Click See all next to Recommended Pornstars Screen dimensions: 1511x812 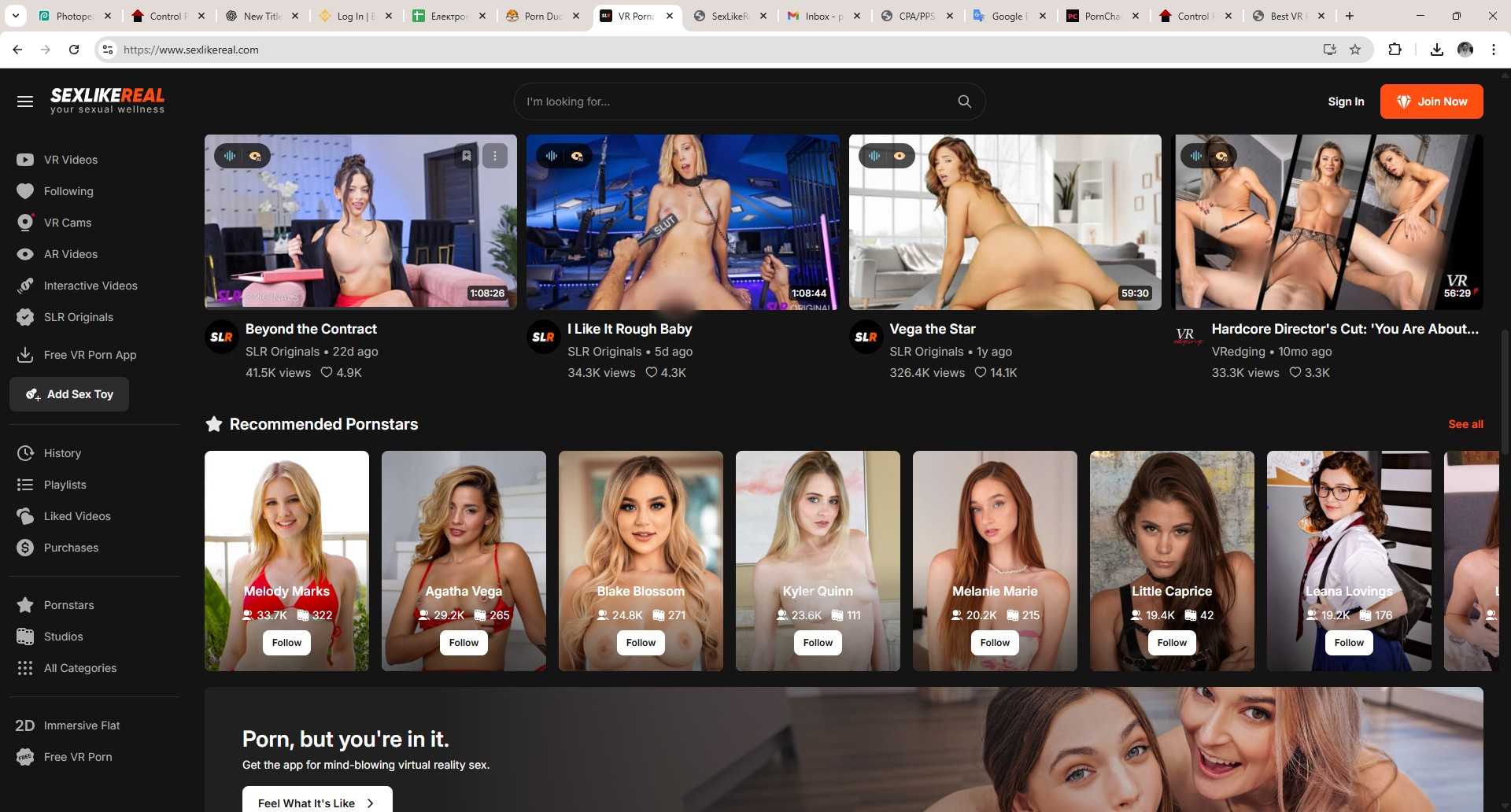click(1465, 424)
